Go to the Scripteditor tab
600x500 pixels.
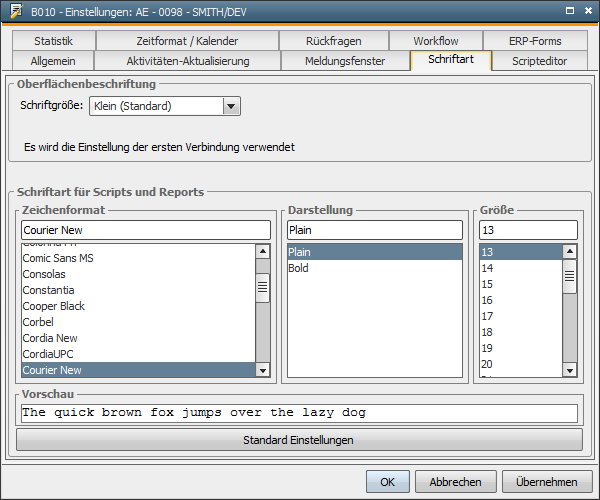pos(539,61)
